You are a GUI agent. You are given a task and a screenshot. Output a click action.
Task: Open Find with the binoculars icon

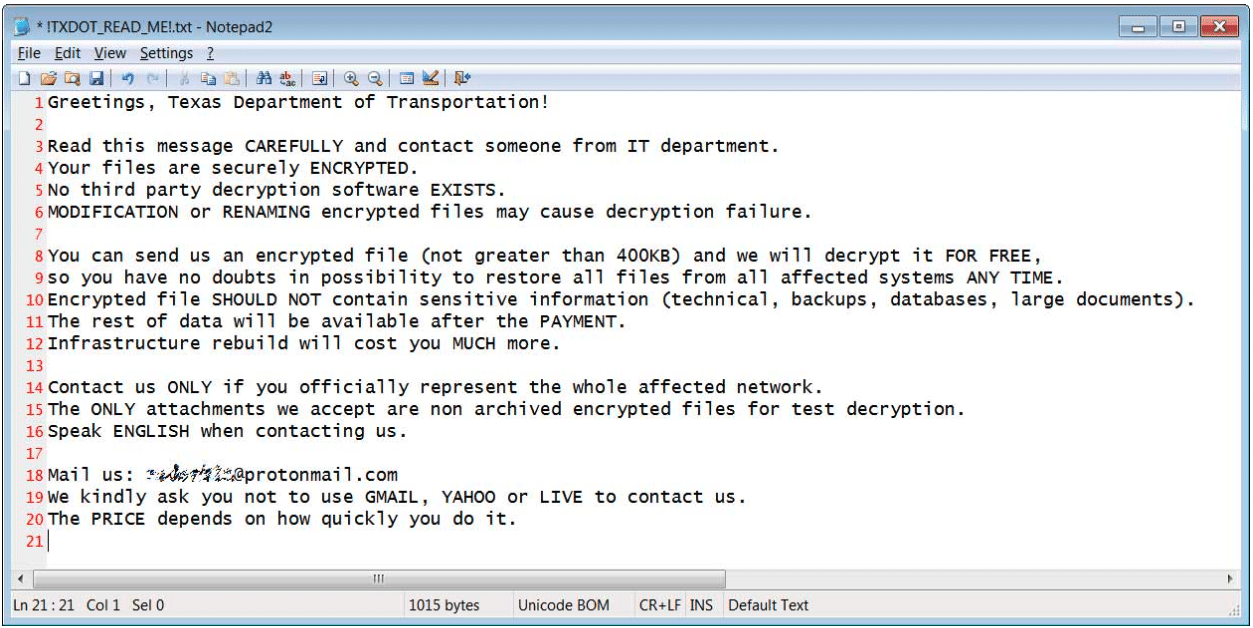(x=264, y=78)
